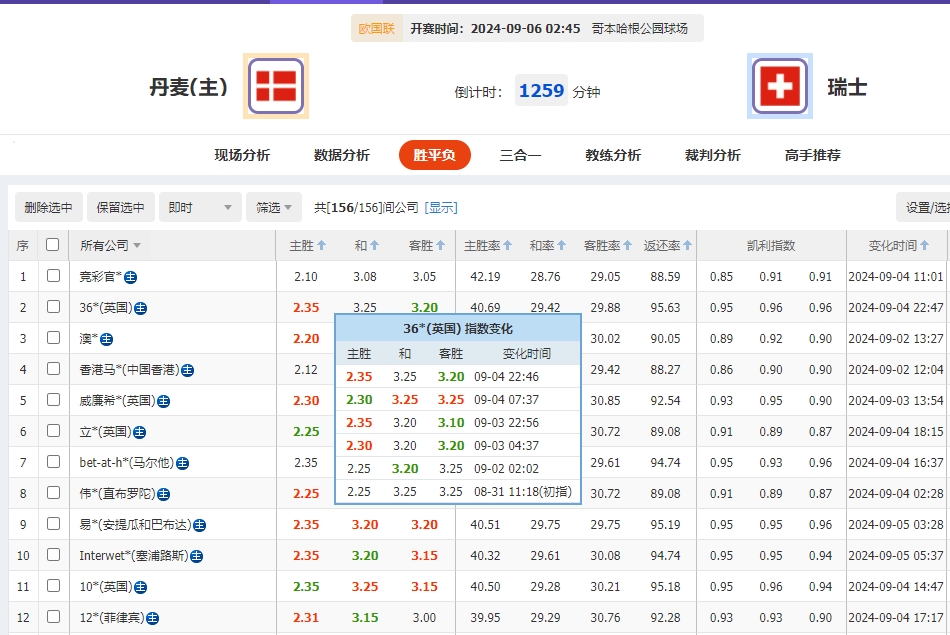Select the Danish flag icon
Viewport: 950px width, 635px height.
(x=275, y=87)
